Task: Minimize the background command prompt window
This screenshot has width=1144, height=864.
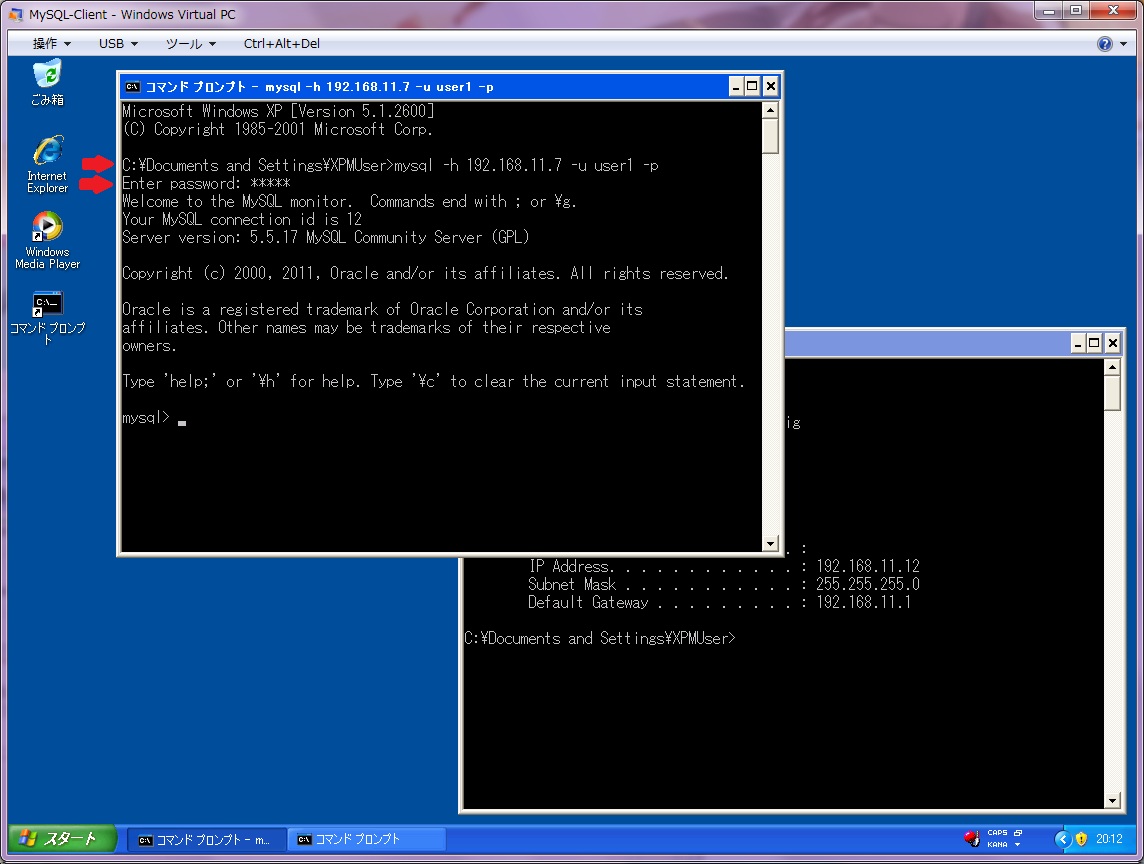Action: point(1078,344)
